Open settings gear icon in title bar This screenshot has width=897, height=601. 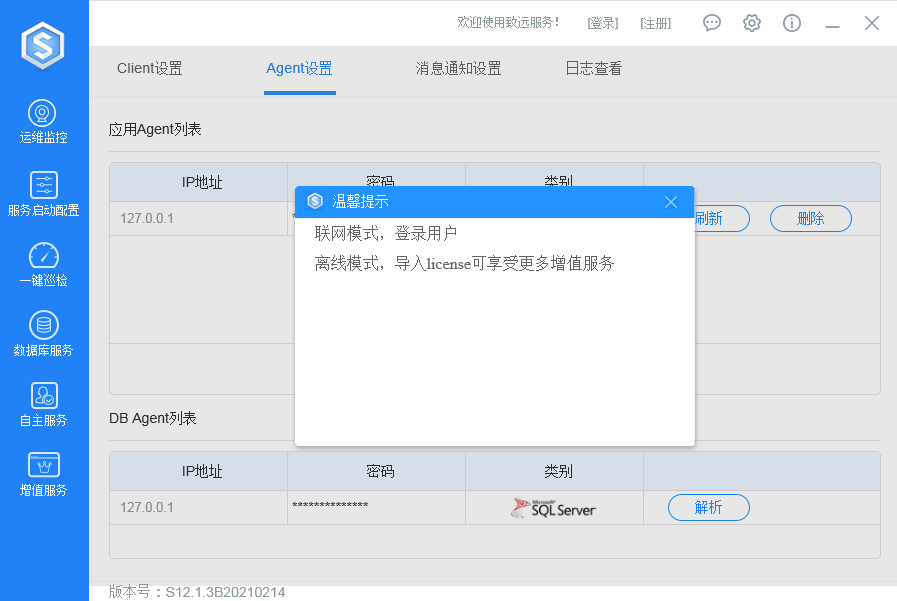tap(752, 23)
